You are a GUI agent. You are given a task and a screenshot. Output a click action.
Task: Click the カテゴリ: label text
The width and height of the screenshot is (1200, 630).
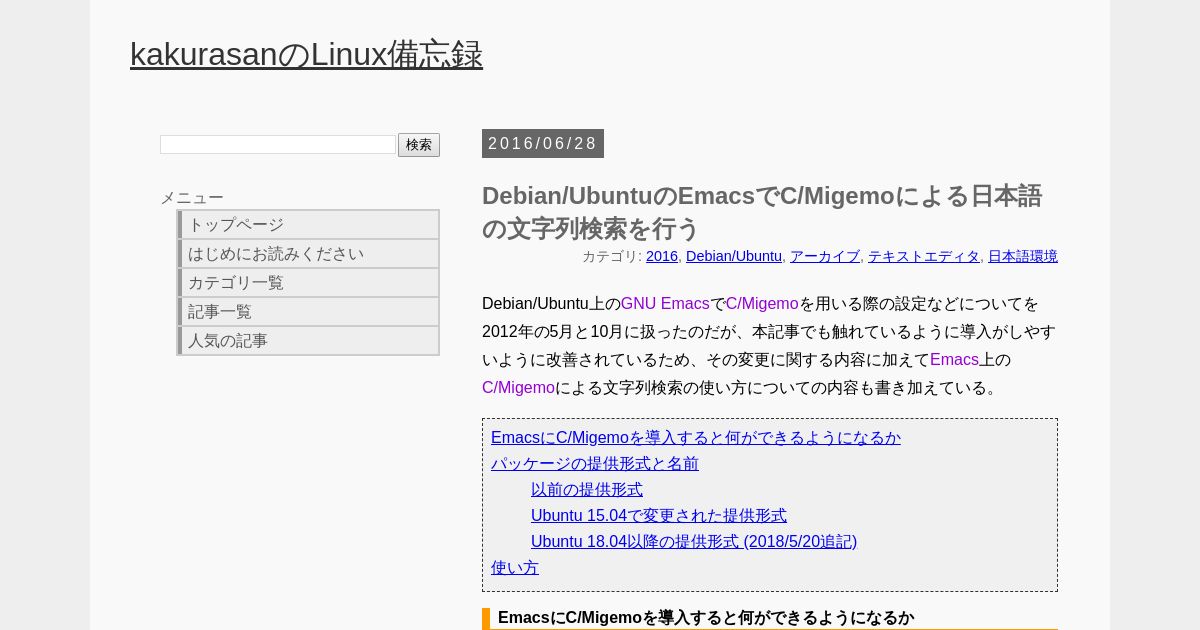(x=612, y=256)
